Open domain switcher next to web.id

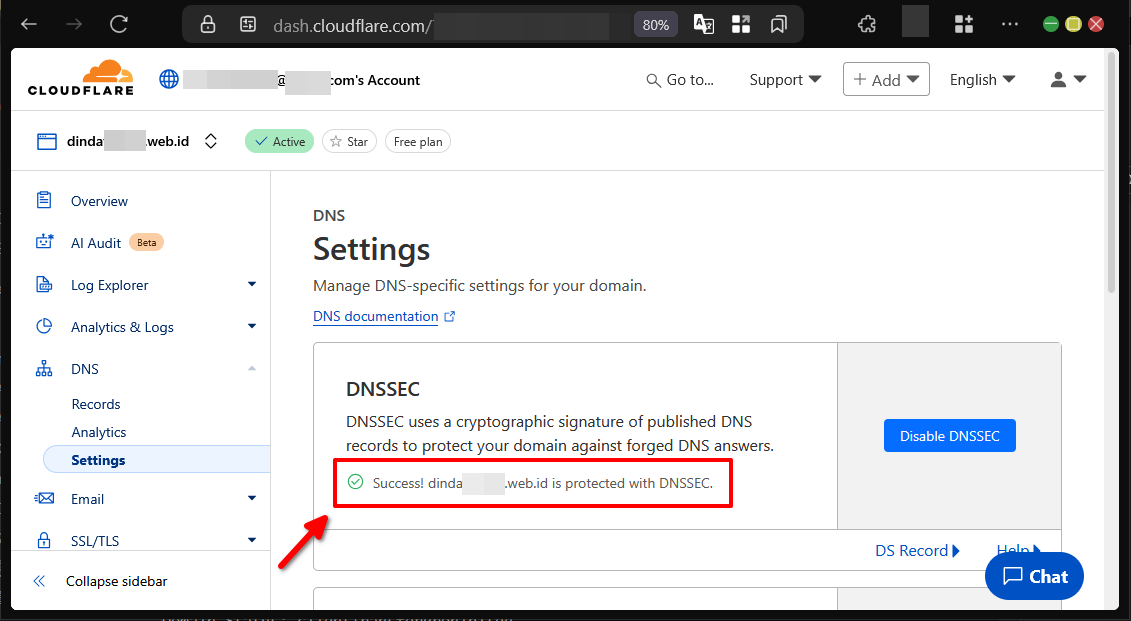(x=211, y=141)
